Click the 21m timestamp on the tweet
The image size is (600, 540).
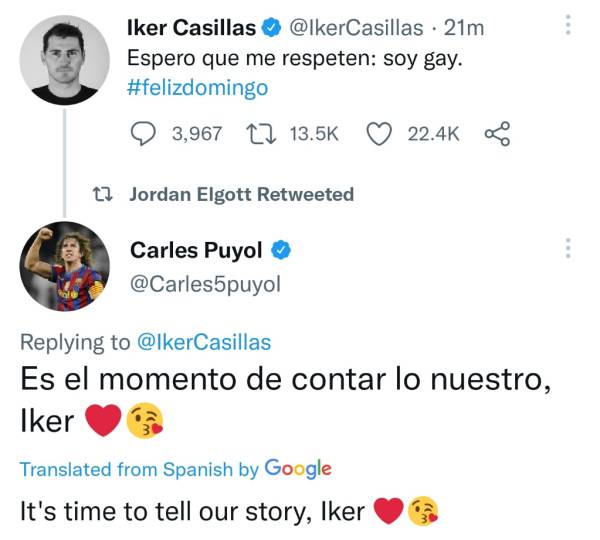463,28
